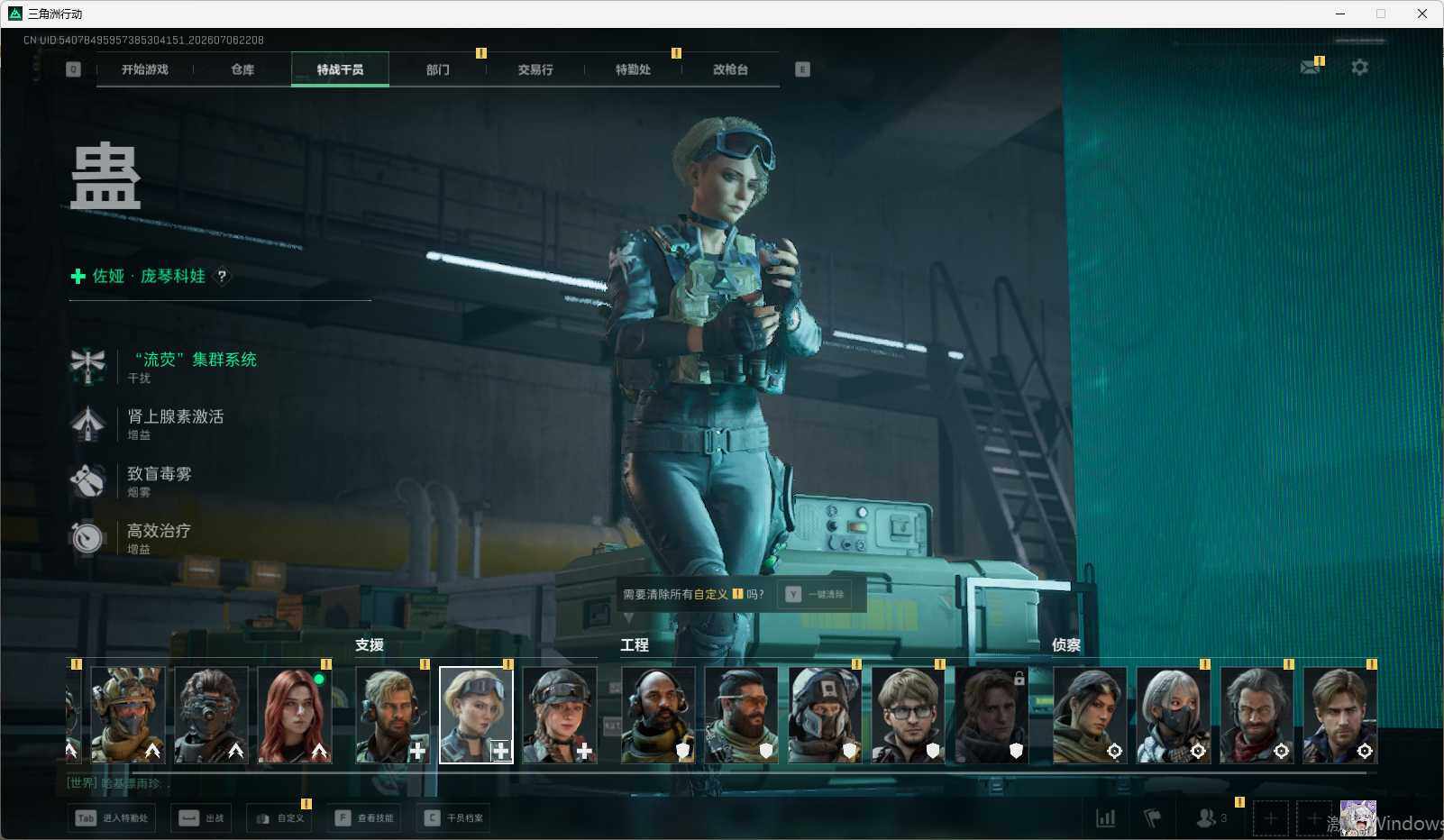Click the 出战 deploy button
Viewport: 1444px width, 840px height.
tap(201, 818)
